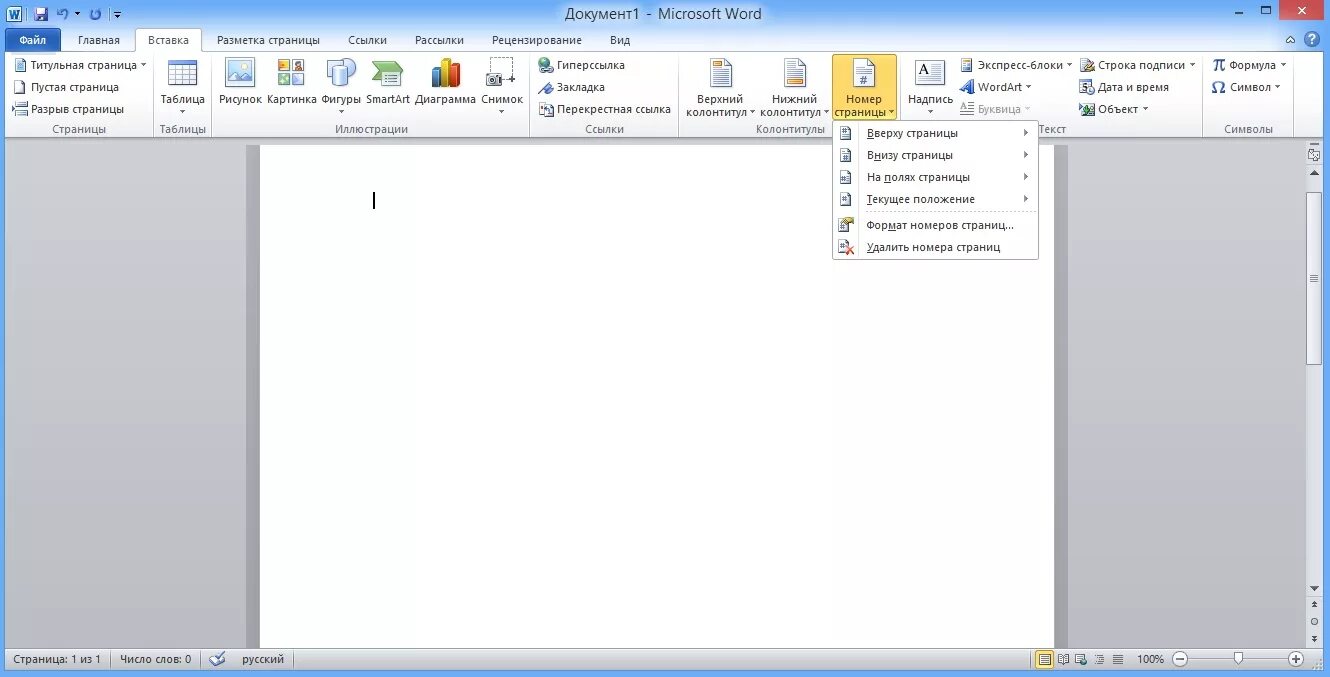This screenshot has width=1330, height=677.
Task: Open word count via Число слов: 0
Action: (155, 659)
